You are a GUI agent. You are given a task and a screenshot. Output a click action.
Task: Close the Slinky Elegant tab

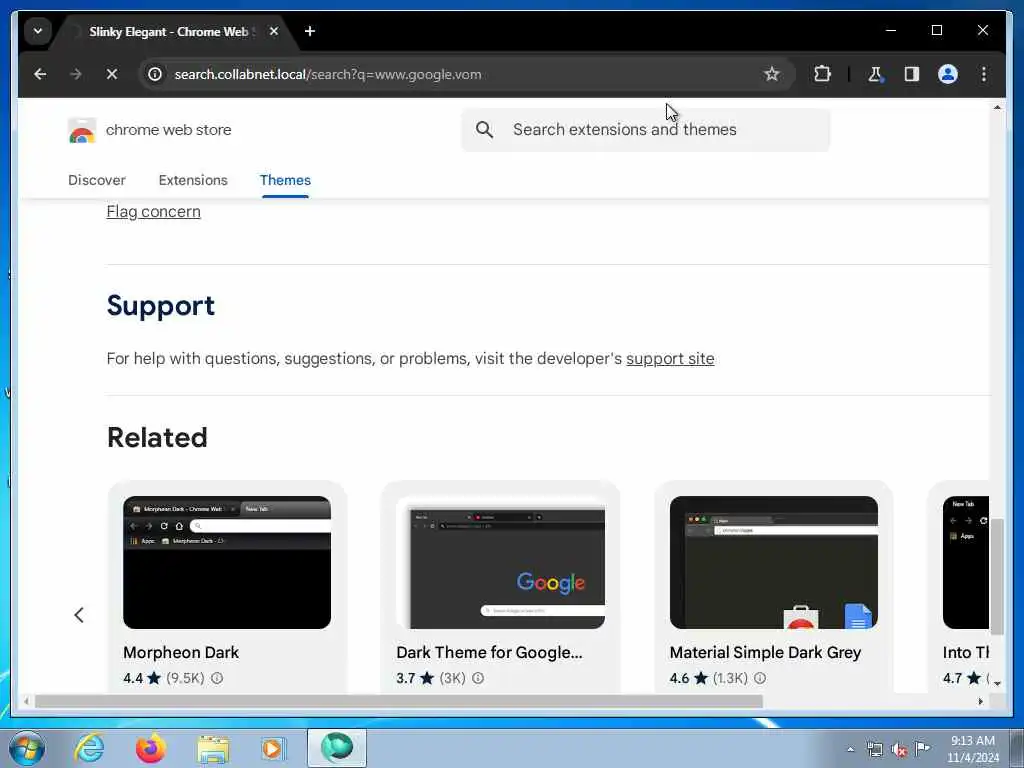pyautogui.click(x=274, y=31)
